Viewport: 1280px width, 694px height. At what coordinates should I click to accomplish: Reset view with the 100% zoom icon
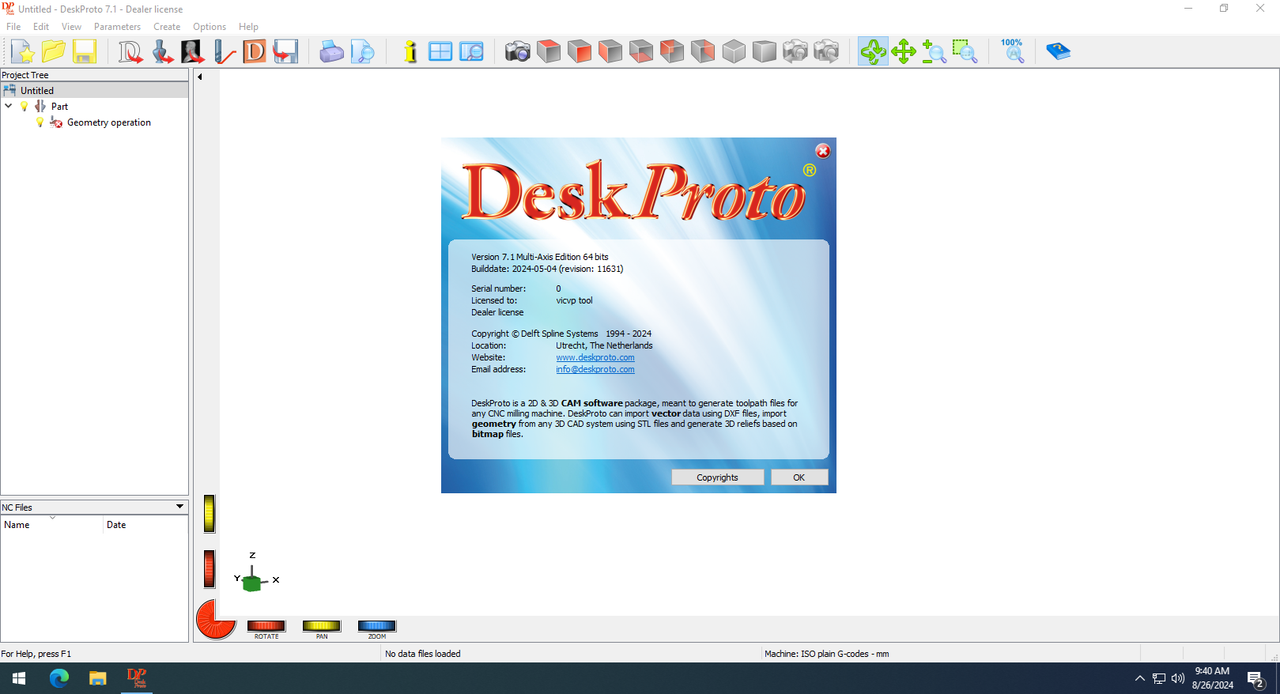click(x=1012, y=51)
